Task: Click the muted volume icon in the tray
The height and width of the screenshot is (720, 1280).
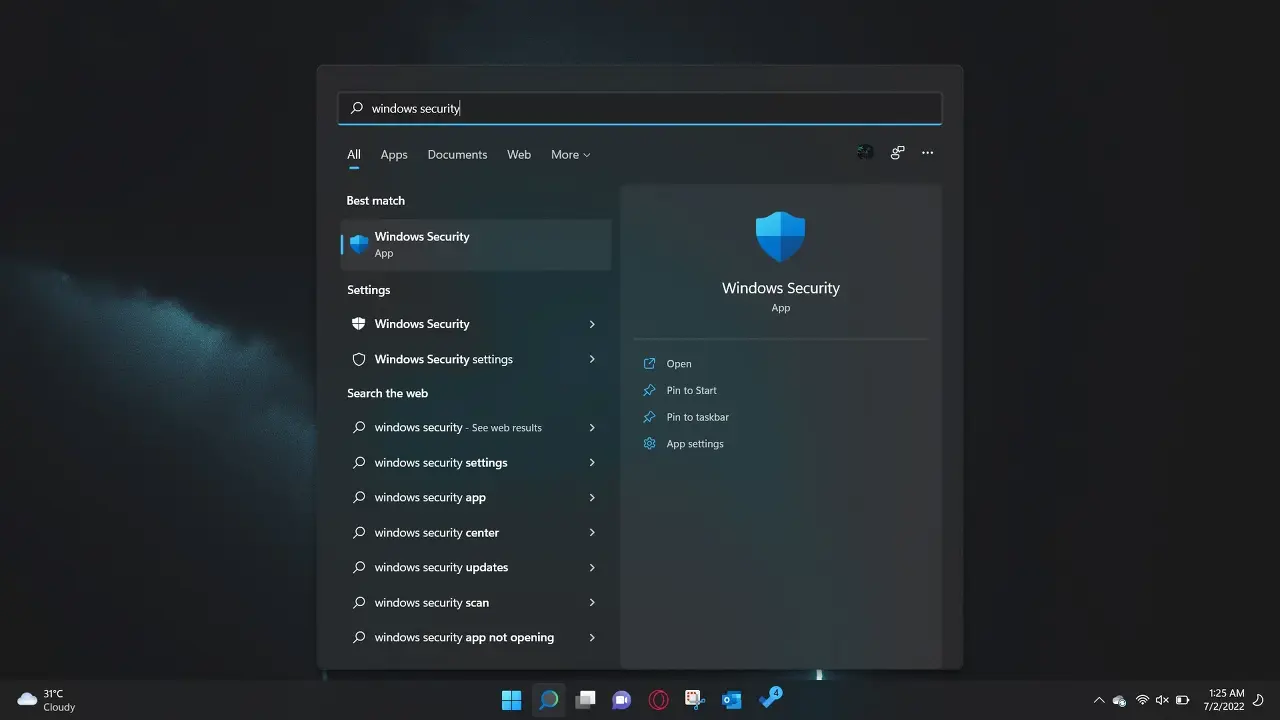Action: (x=1162, y=700)
